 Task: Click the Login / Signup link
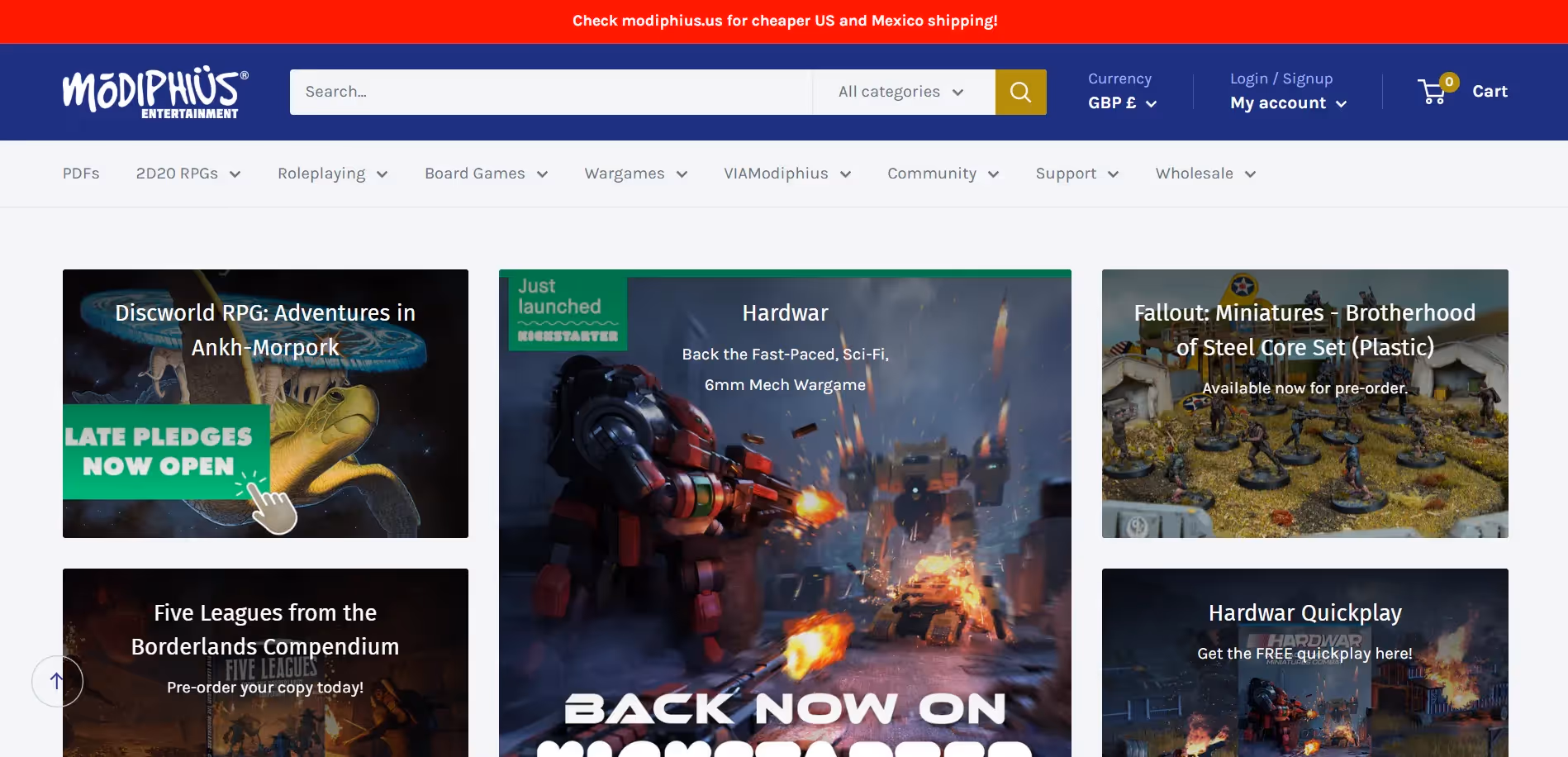1281,79
